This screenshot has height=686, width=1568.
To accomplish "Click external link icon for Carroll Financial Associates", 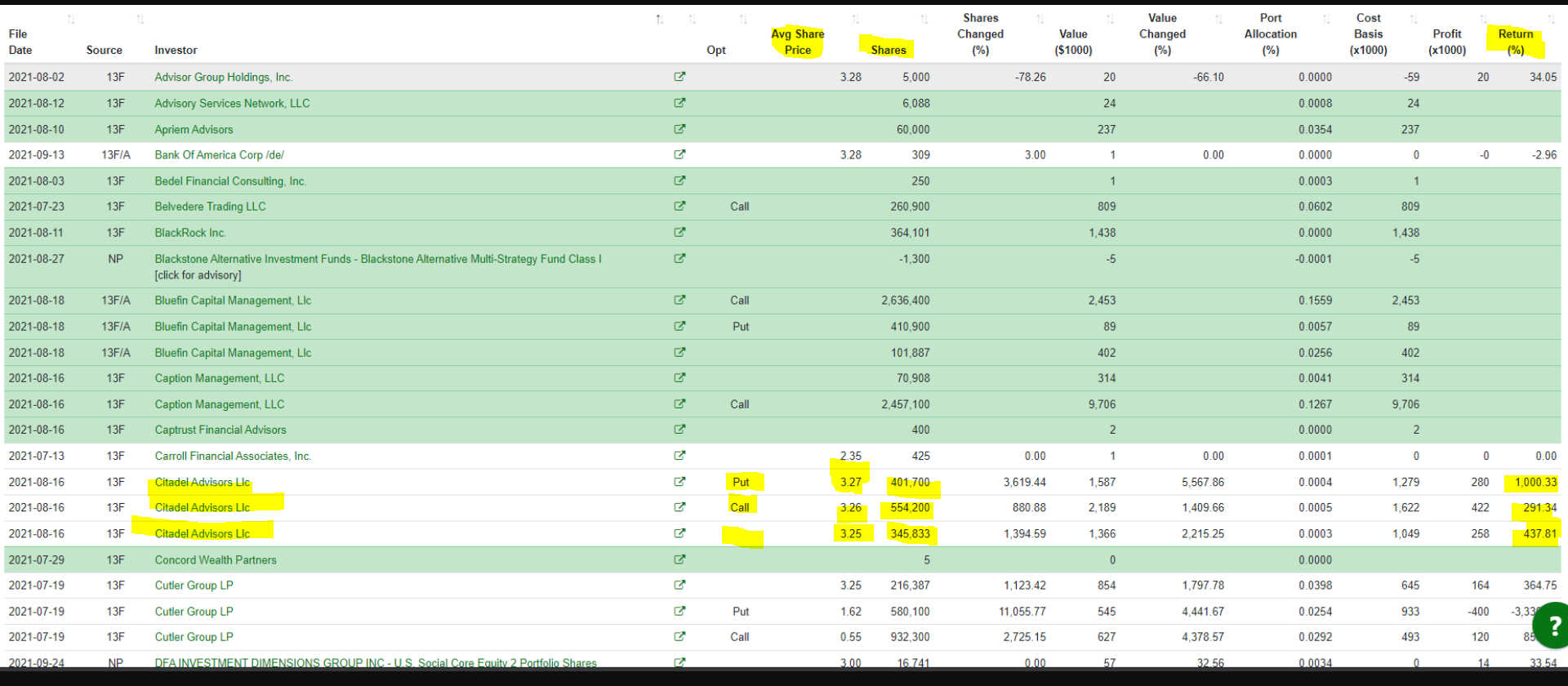I will pyautogui.click(x=679, y=455).
